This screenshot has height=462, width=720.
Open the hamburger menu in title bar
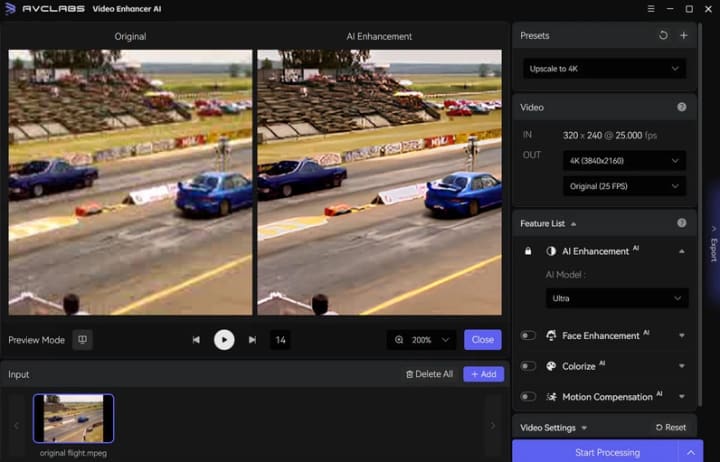tap(651, 9)
